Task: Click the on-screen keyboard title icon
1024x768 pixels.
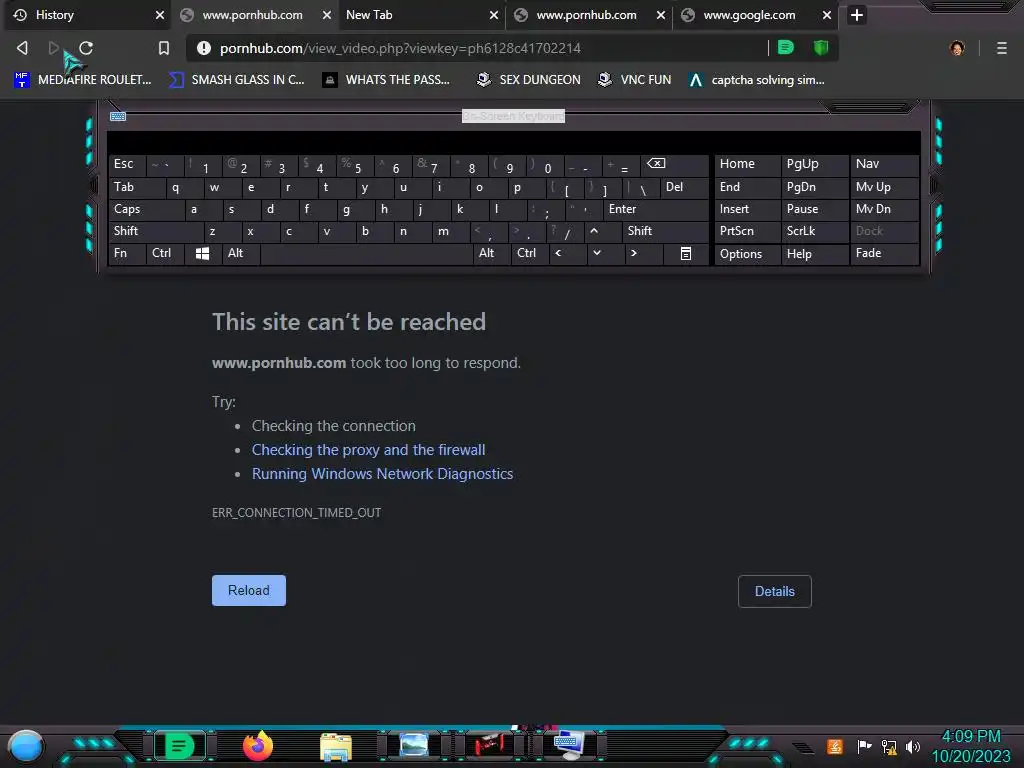Action: pyautogui.click(x=118, y=116)
